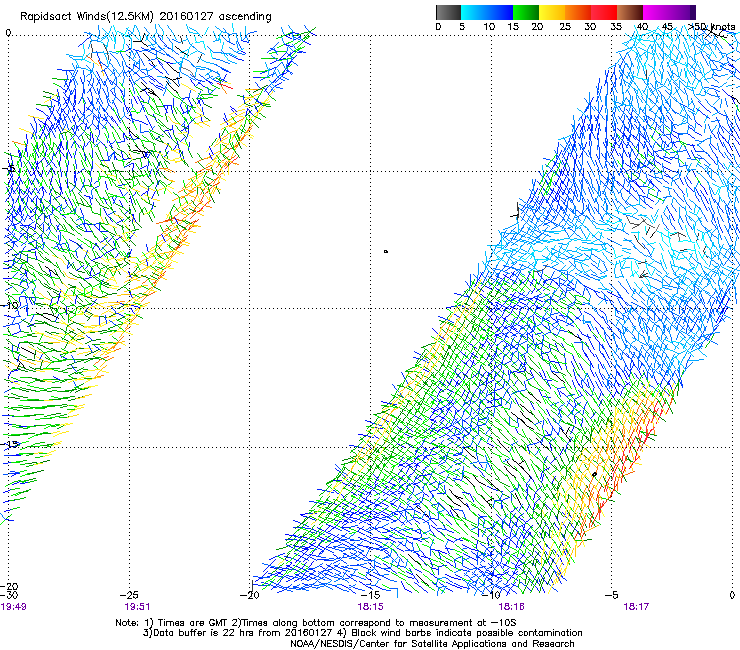Viewport: 740px width, 650px height.
Task: Click longitude label '-20' on bottom axis
Action: point(250,595)
